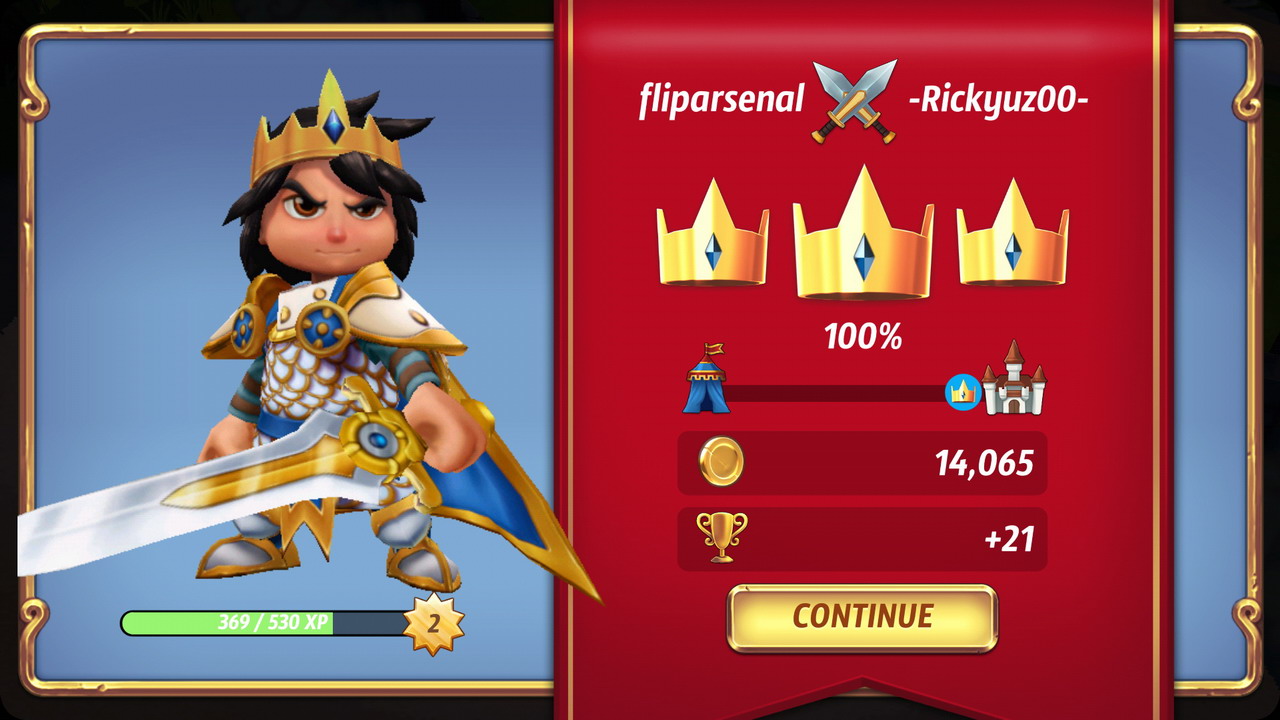Tap the crossed swords versus icon
The image size is (1280, 720).
[x=855, y=101]
